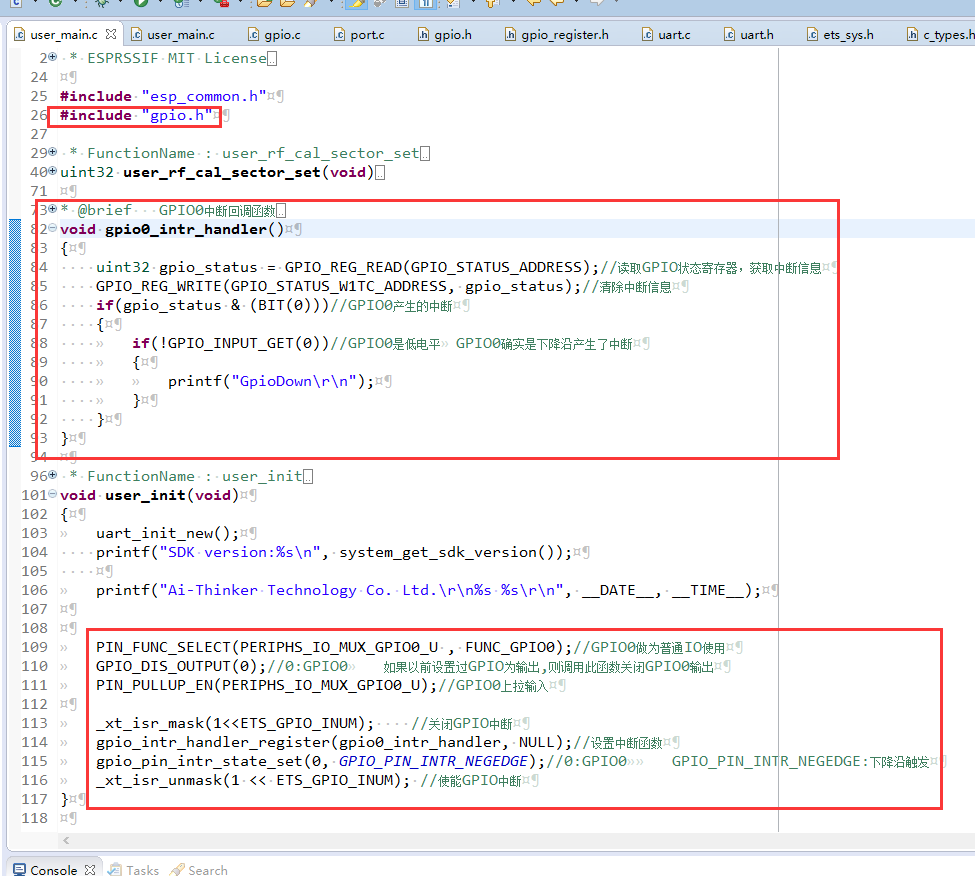Click system_get_sdk_version() on line 104

click(x=451, y=553)
